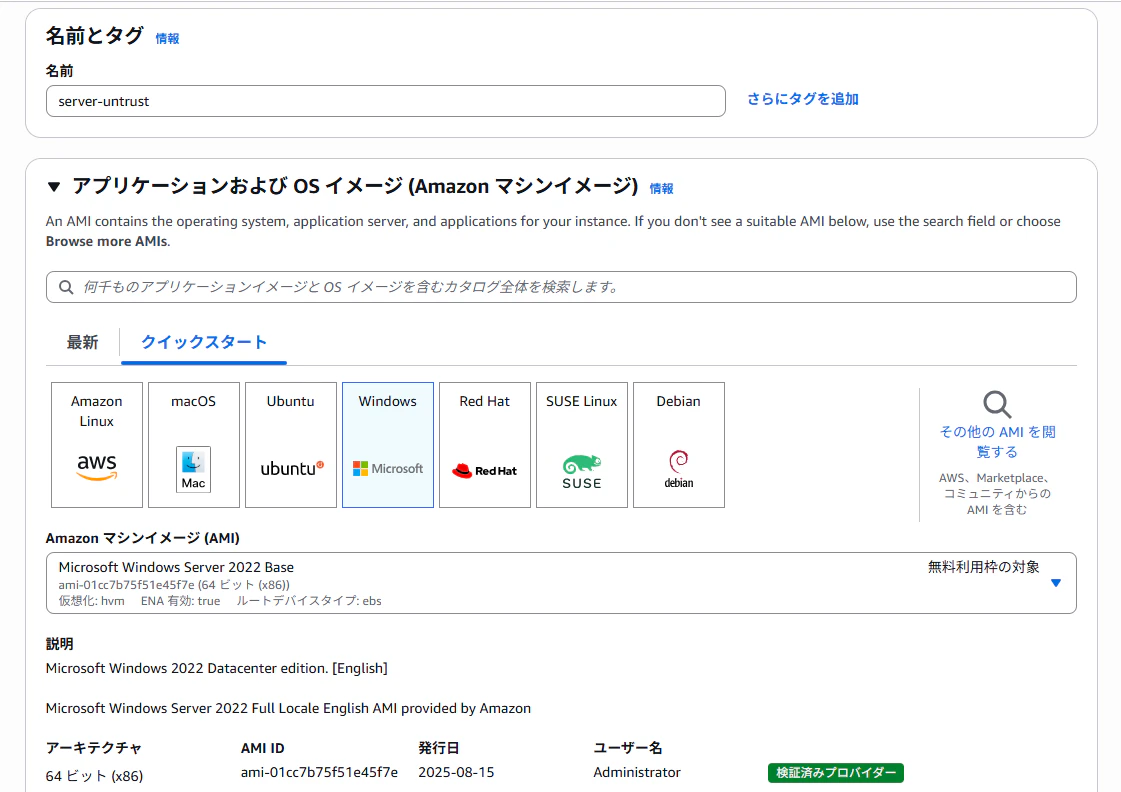Screen dimensions: 1121x792
Task: Click the 検証済みプロバイダー badge
Action: coord(836,773)
